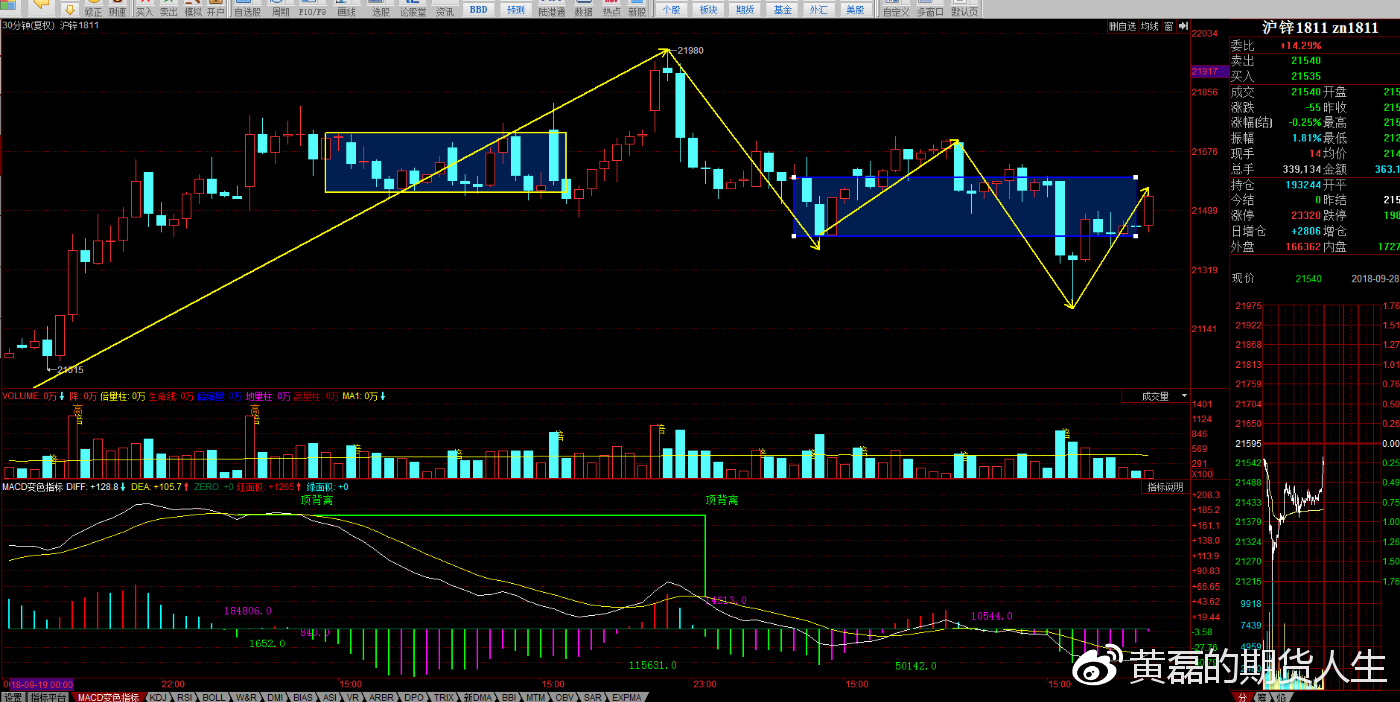Open the 周期 period selector icon

click(x=280, y=9)
